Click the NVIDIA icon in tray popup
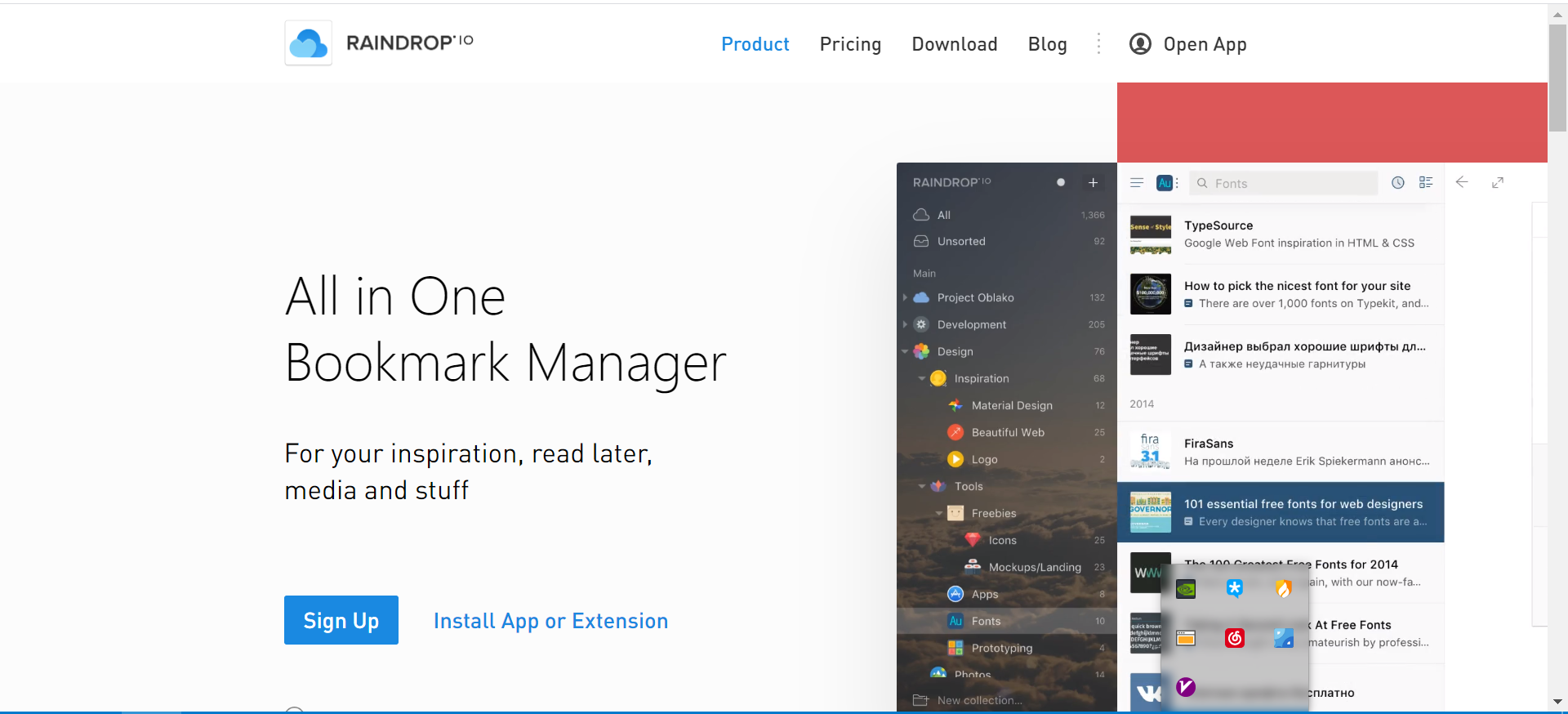 (1186, 589)
